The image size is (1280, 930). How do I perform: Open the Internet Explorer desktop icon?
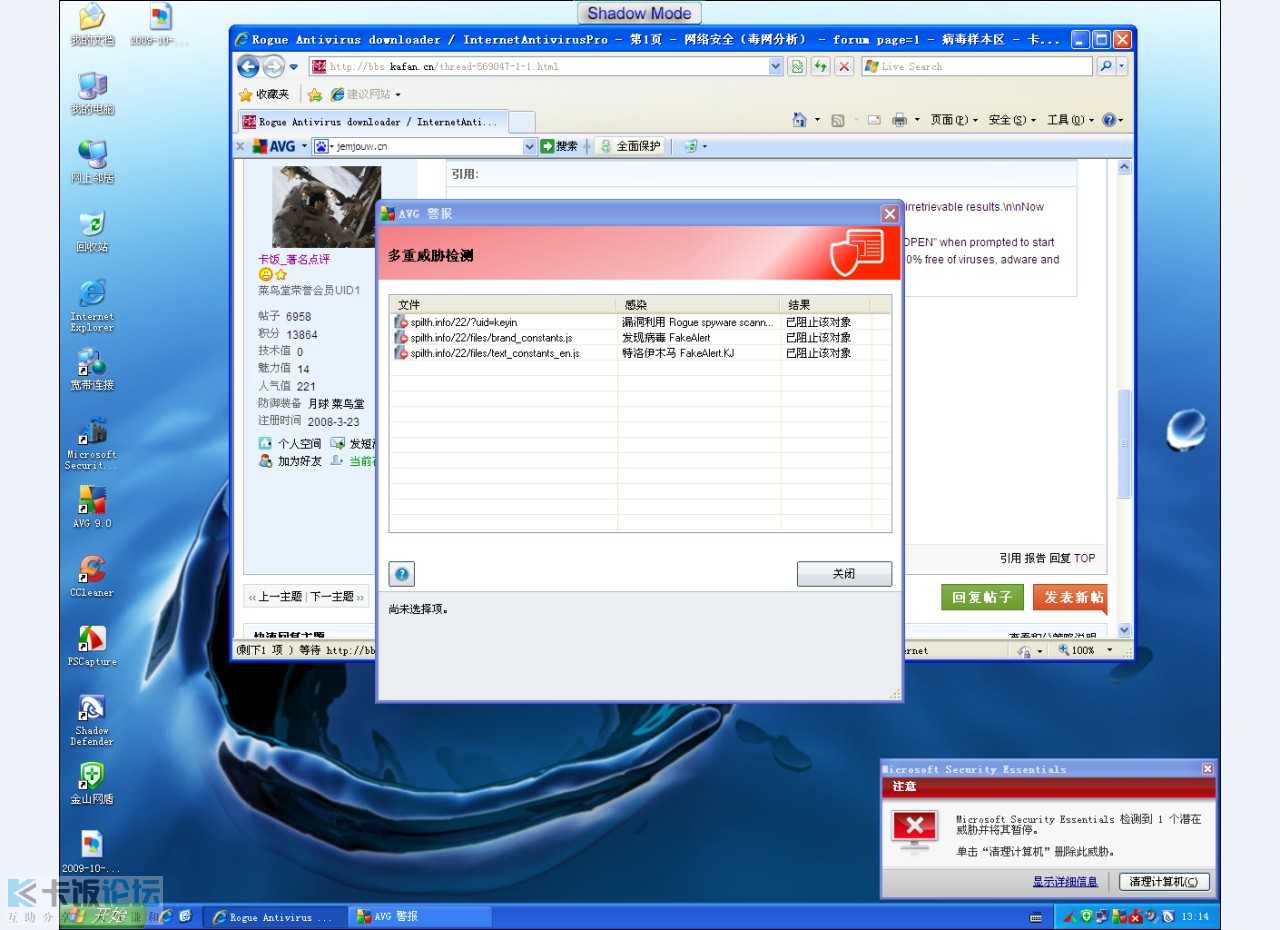pos(92,304)
